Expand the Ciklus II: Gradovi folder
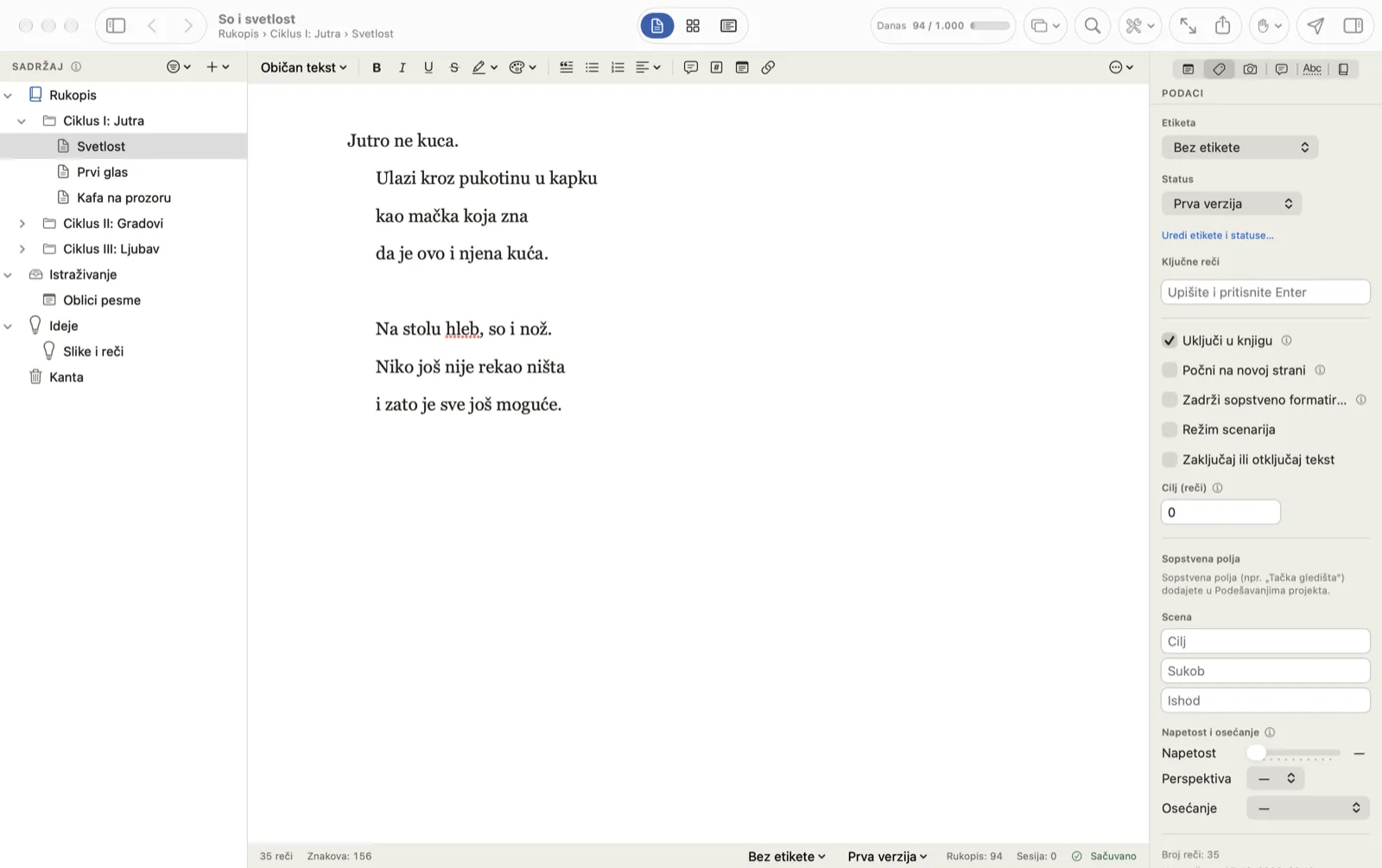This screenshot has height=868, width=1382. [x=22, y=224]
